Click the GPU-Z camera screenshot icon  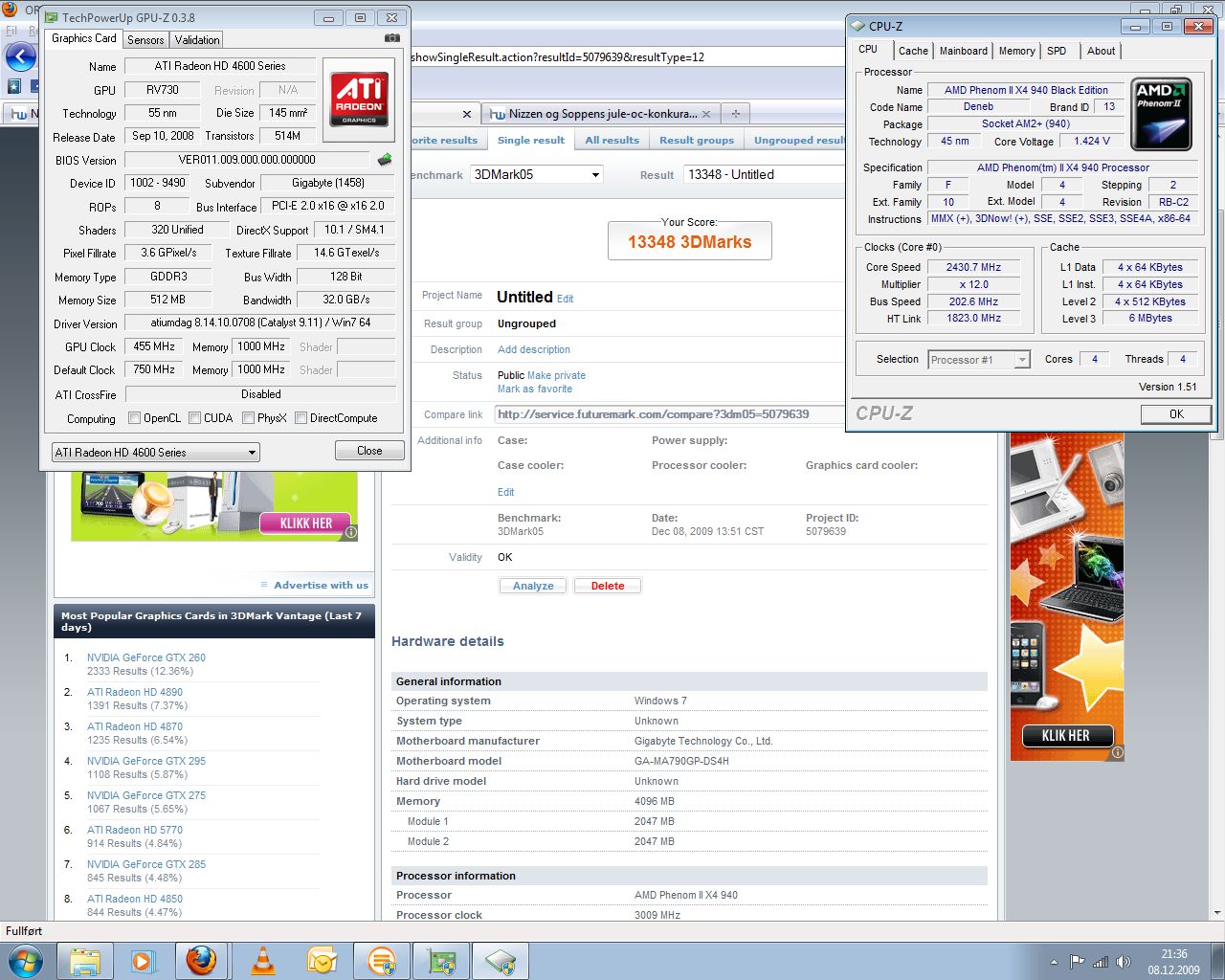coord(391,38)
